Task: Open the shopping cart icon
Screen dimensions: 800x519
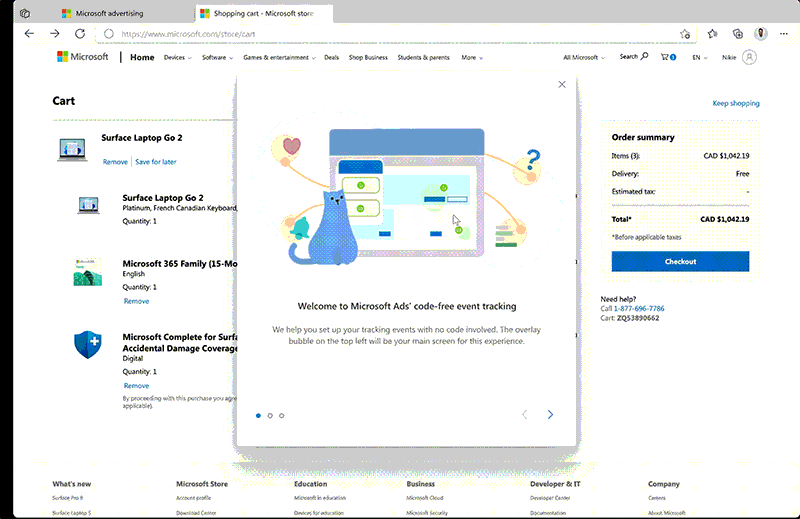Action: point(668,57)
